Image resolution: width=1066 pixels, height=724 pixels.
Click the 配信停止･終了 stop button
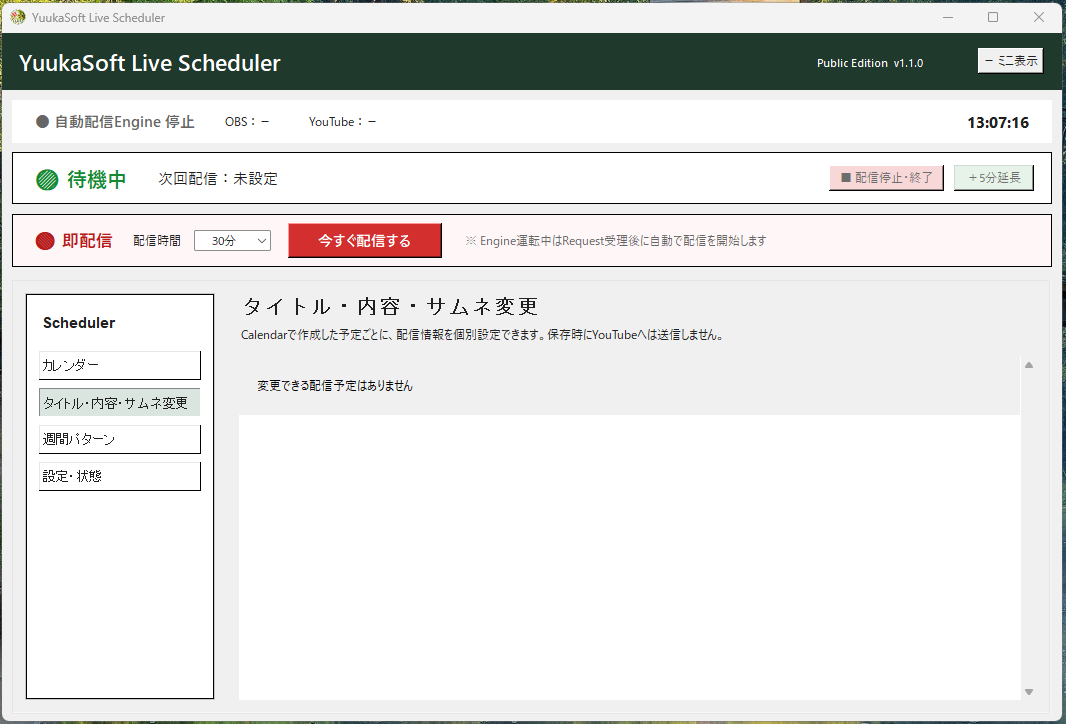(x=886, y=177)
